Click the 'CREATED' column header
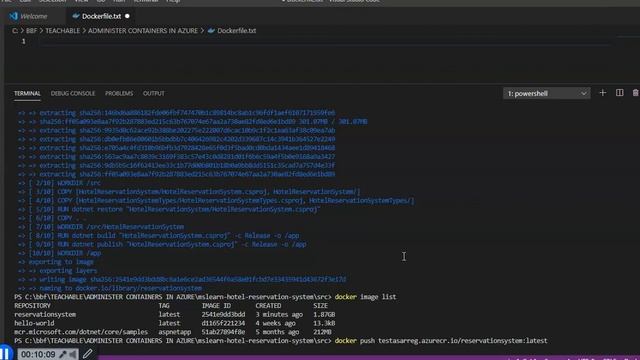640x360 pixels. (x=268, y=306)
